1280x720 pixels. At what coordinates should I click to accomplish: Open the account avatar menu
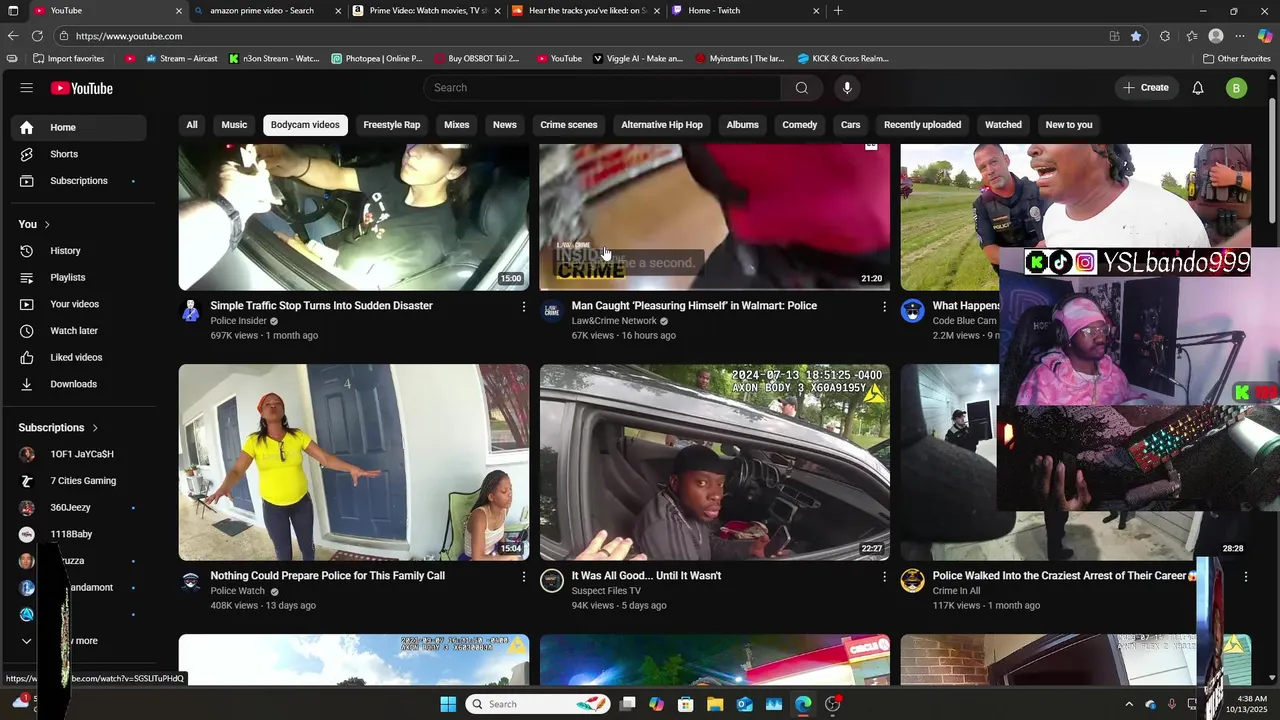click(x=1237, y=88)
